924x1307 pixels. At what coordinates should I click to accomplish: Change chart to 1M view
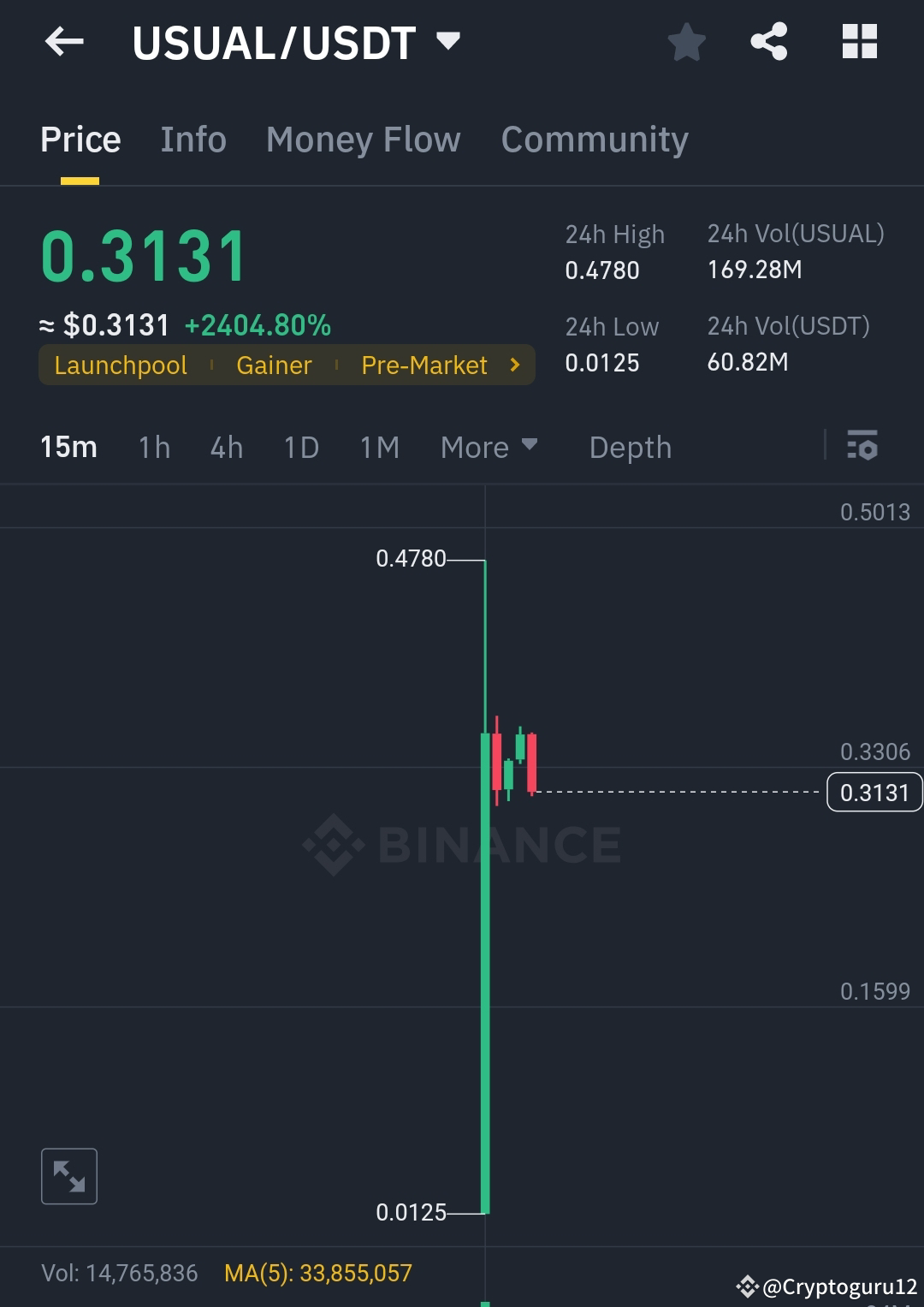379,446
